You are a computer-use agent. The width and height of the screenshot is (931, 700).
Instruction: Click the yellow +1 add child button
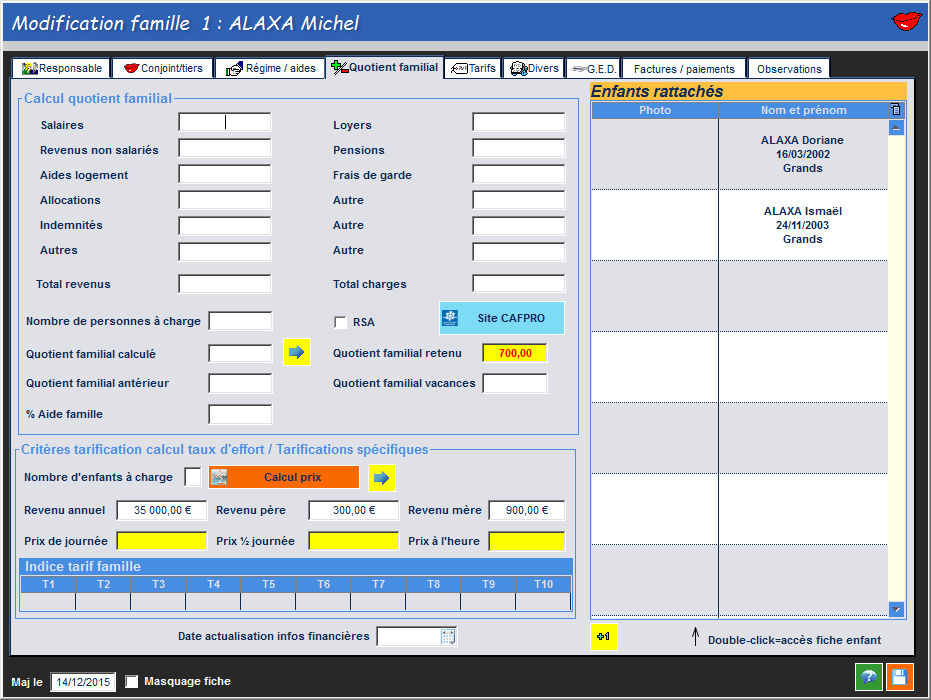coord(603,637)
